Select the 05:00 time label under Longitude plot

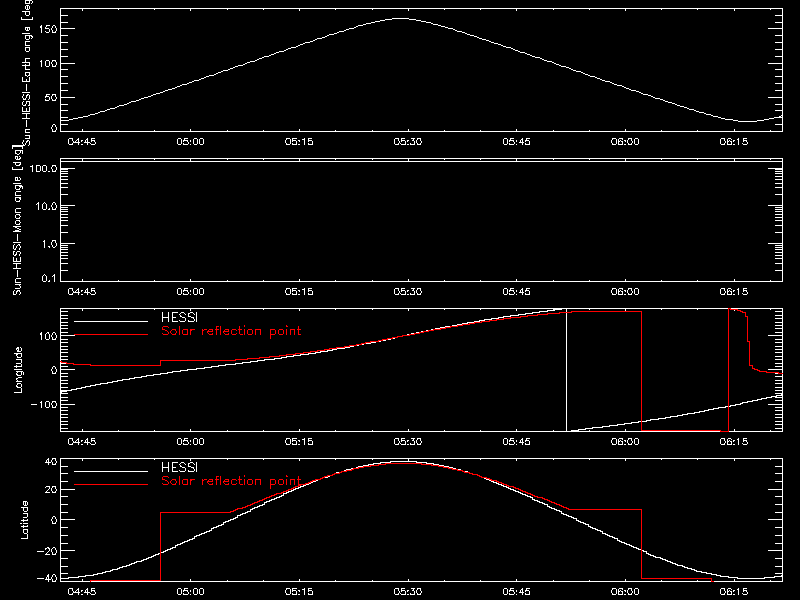click(190, 441)
